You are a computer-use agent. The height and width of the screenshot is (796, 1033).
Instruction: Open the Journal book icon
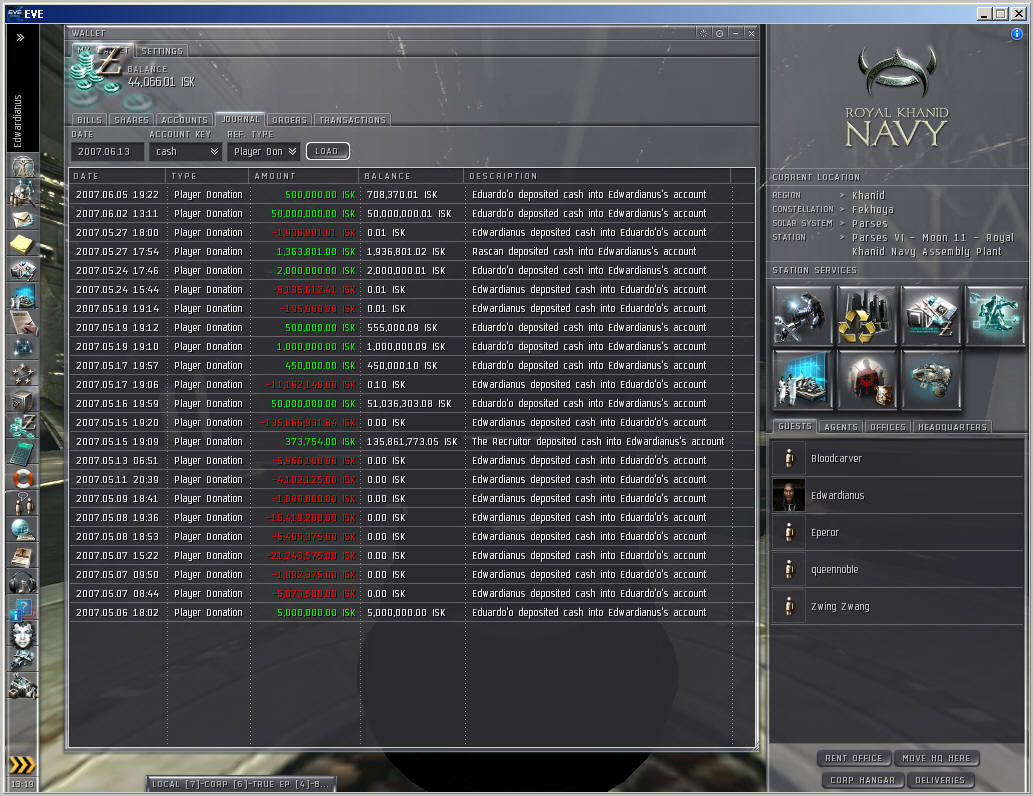(22, 555)
